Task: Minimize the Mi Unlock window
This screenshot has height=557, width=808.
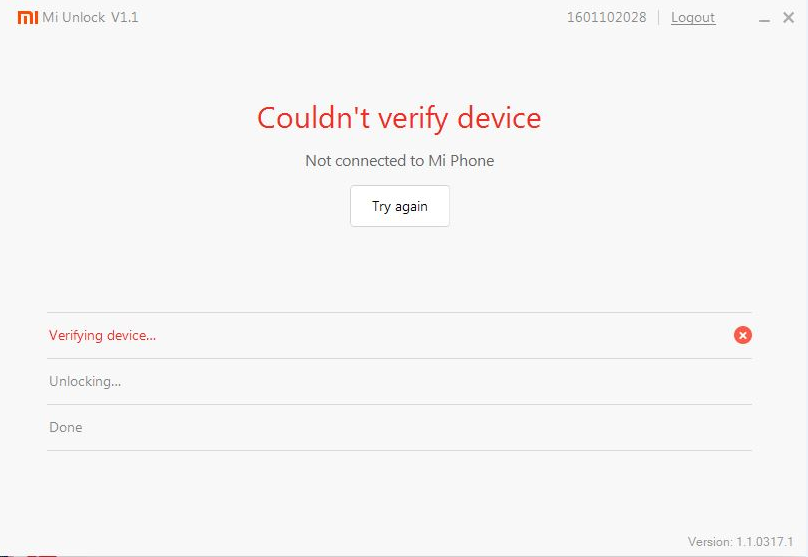Action: (x=764, y=21)
